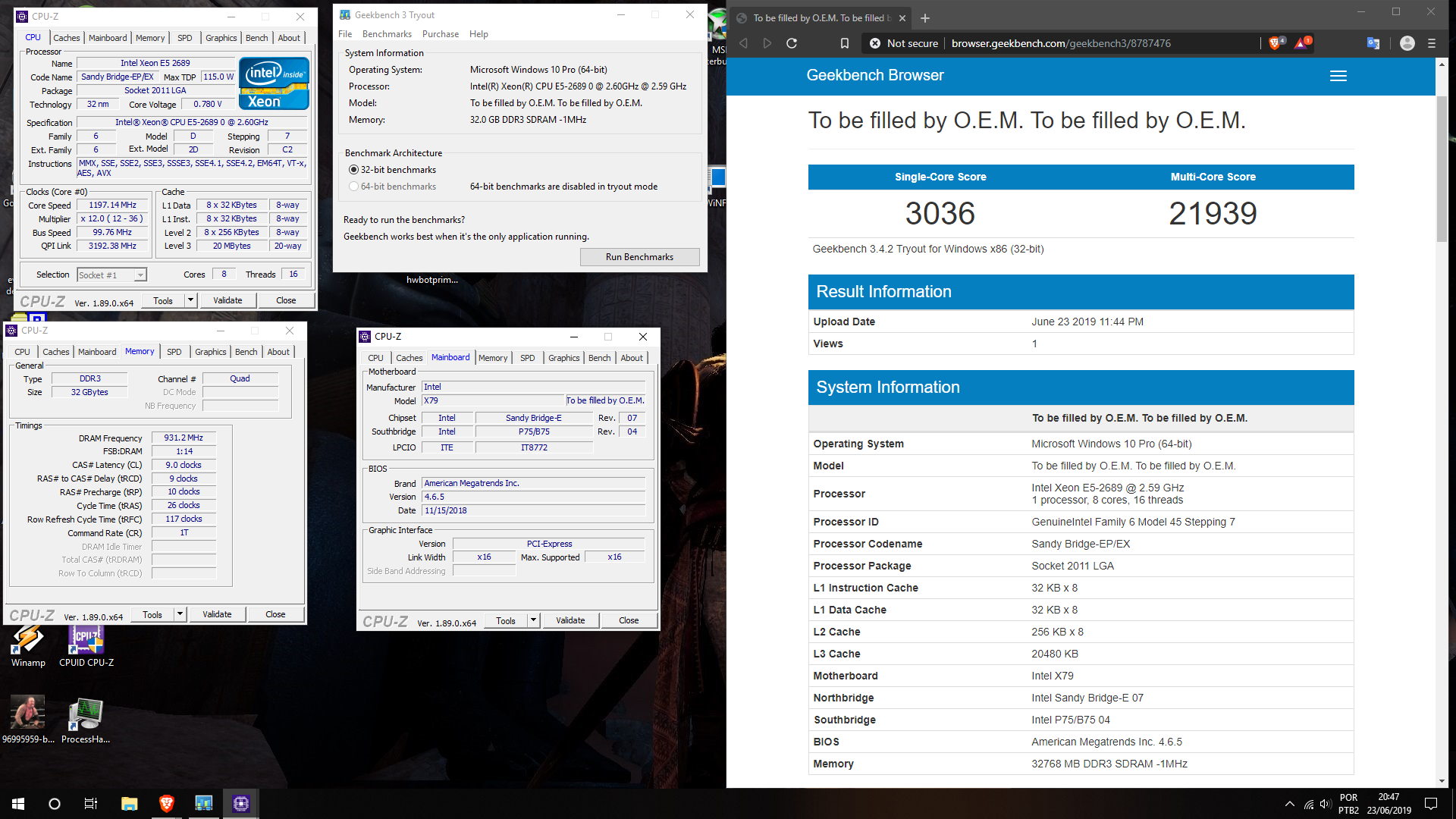Open Brave Rewards triangle icon

[1302, 43]
